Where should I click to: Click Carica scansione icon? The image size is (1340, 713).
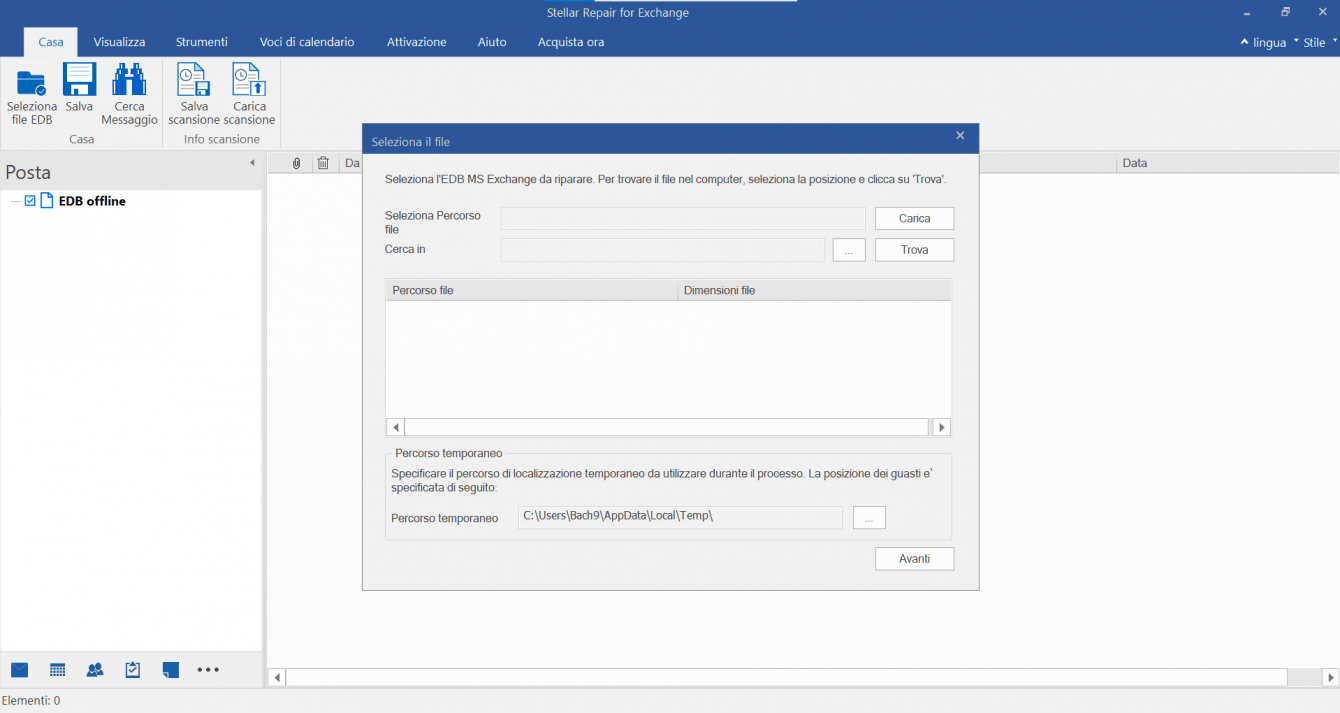point(249,80)
